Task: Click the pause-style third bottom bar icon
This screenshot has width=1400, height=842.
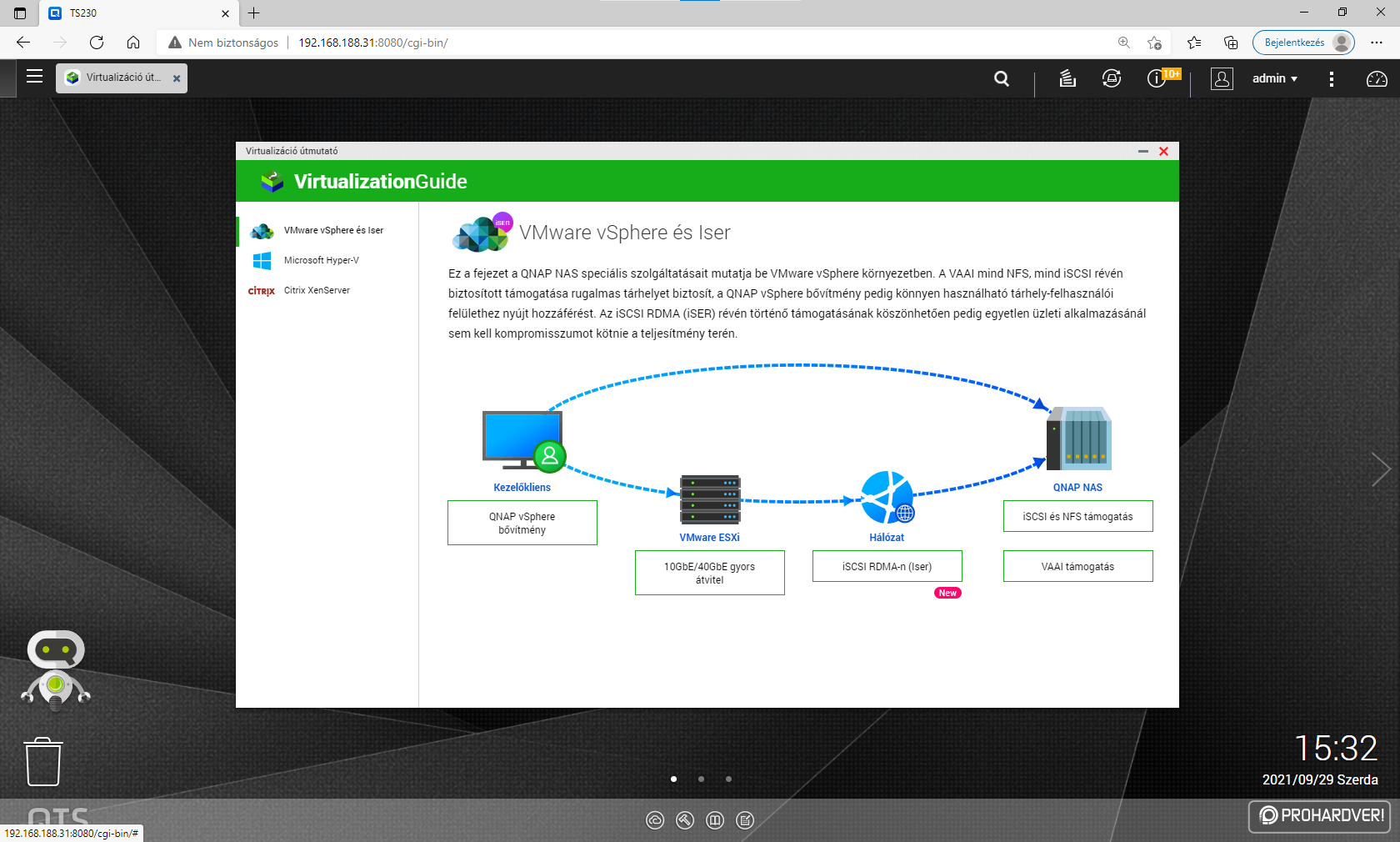Action: click(715, 820)
